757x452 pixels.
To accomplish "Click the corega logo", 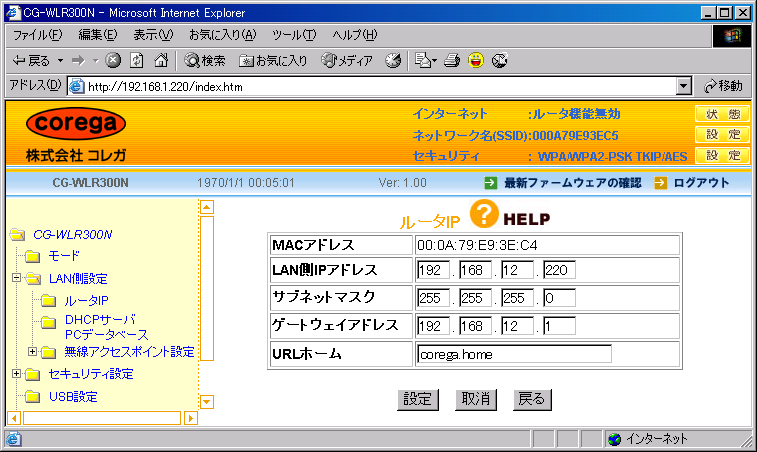I will pyautogui.click(x=76, y=124).
